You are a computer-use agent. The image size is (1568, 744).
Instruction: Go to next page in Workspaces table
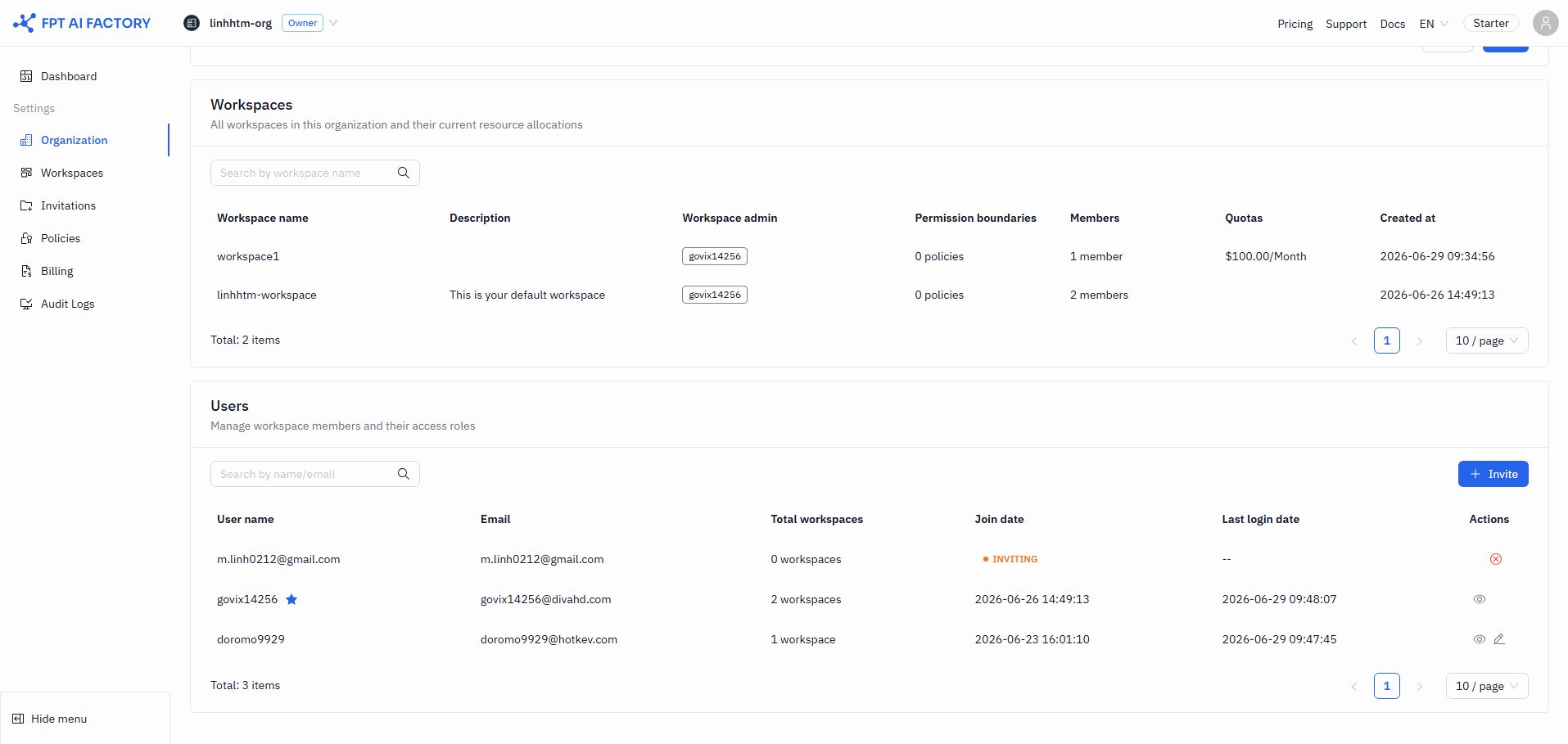pyautogui.click(x=1420, y=340)
